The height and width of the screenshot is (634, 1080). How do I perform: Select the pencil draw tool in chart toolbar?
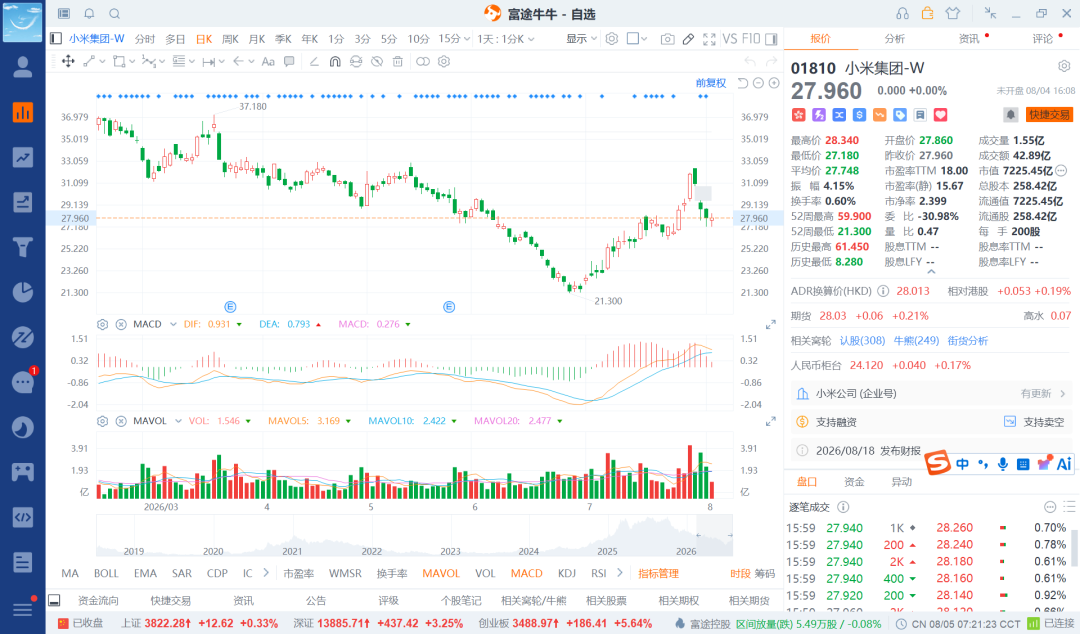click(688, 39)
